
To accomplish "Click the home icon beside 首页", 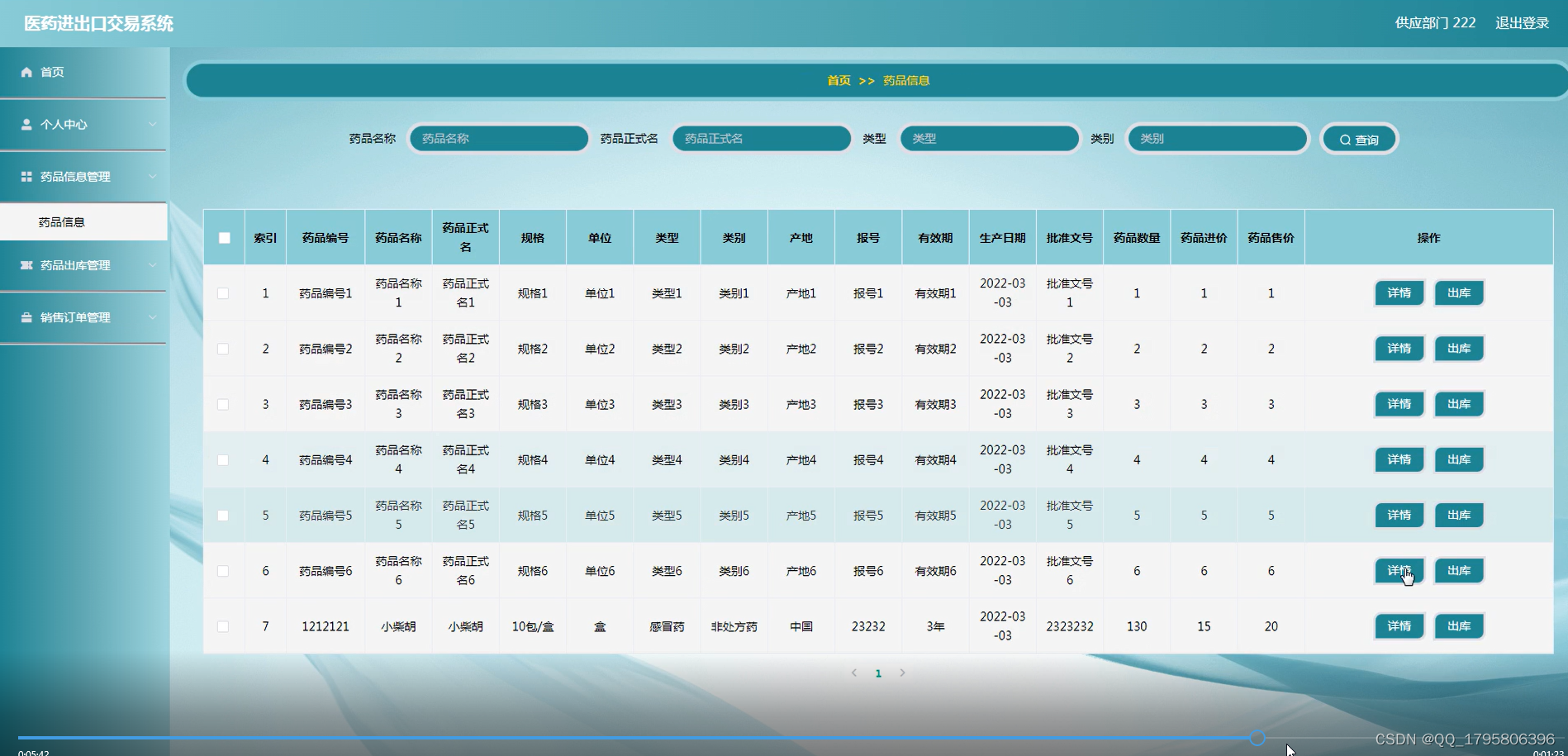I will click(x=26, y=72).
